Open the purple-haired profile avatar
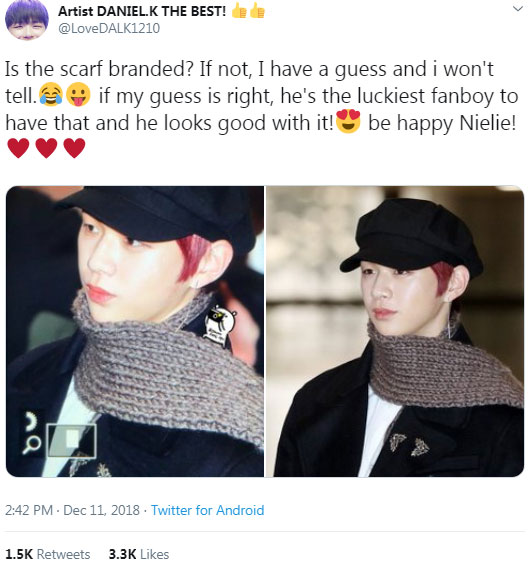Image resolution: width=530 pixels, height=566 pixels. coord(26,20)
